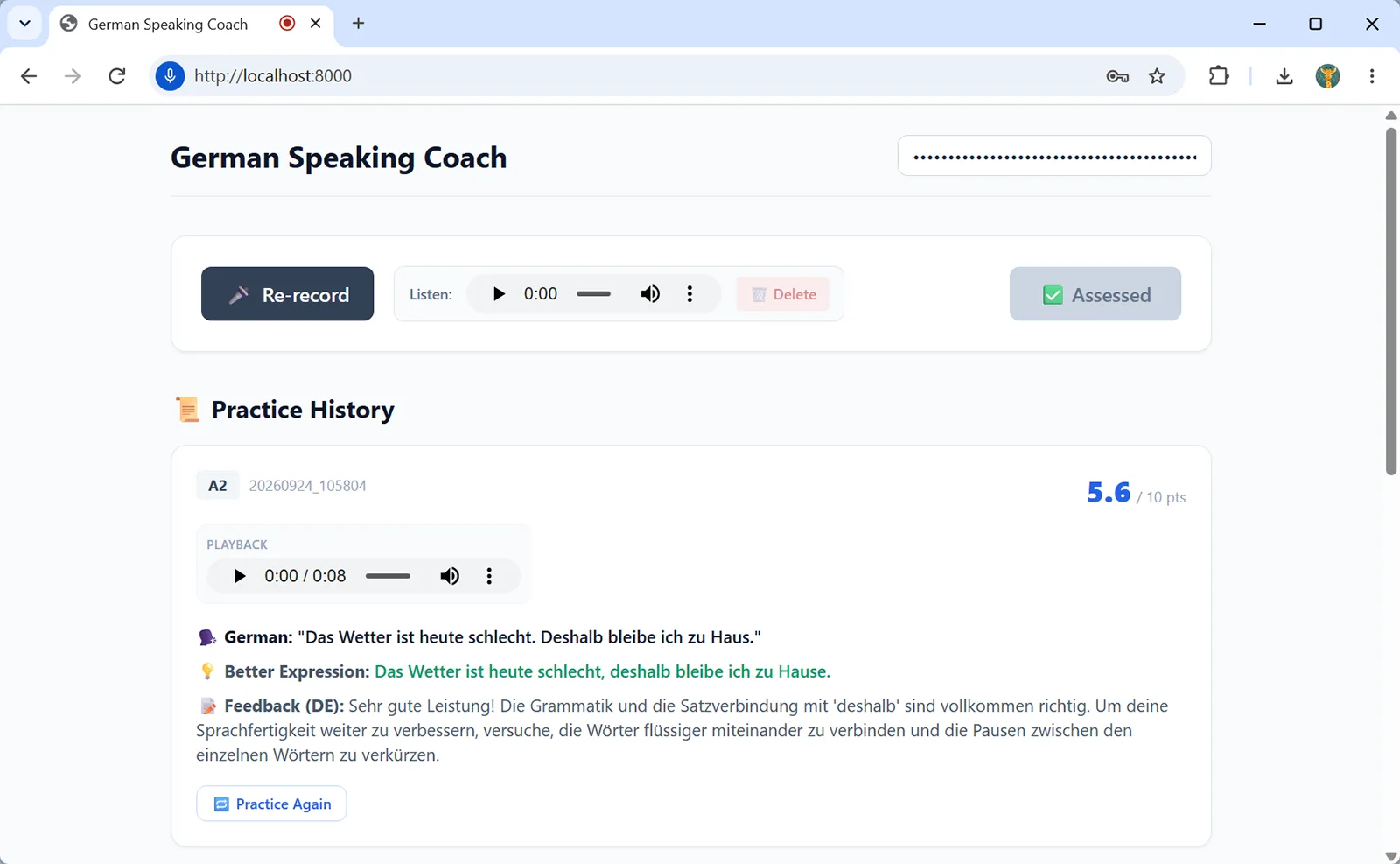
Task: Open the saved passwords key icon
Action: pyautogui.click(x=1117, y=76)
